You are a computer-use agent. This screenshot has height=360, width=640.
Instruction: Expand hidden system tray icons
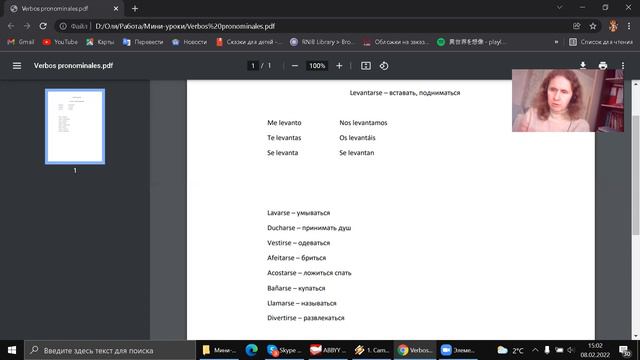[535, 350]
